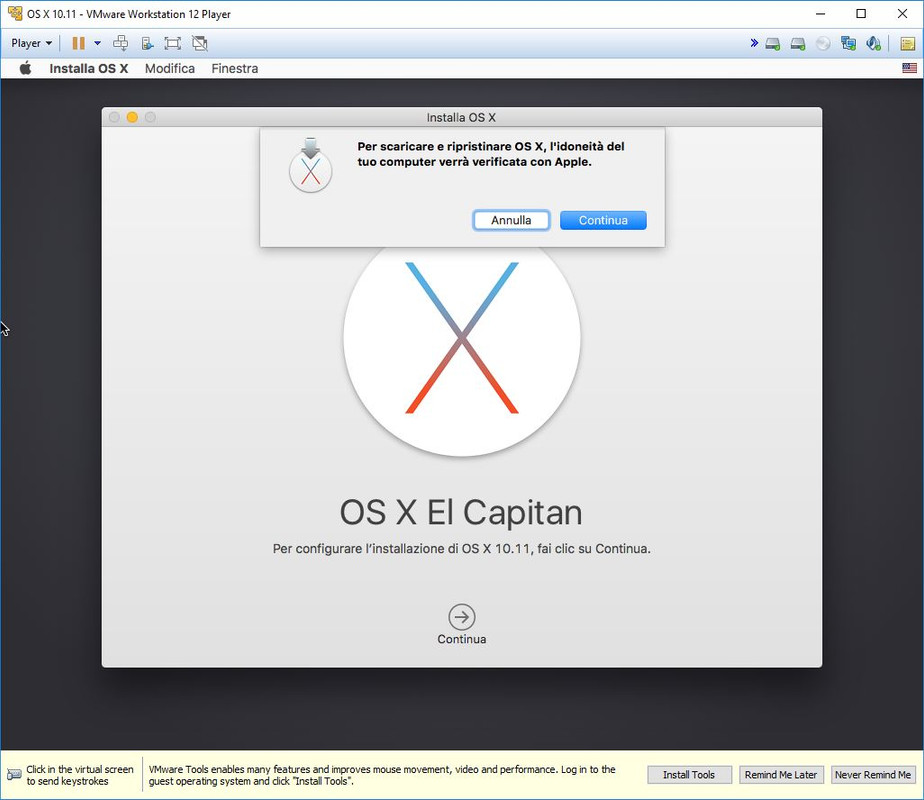Send Ctrl+Alt+Del to the virtual machine

tap(120, 43)
